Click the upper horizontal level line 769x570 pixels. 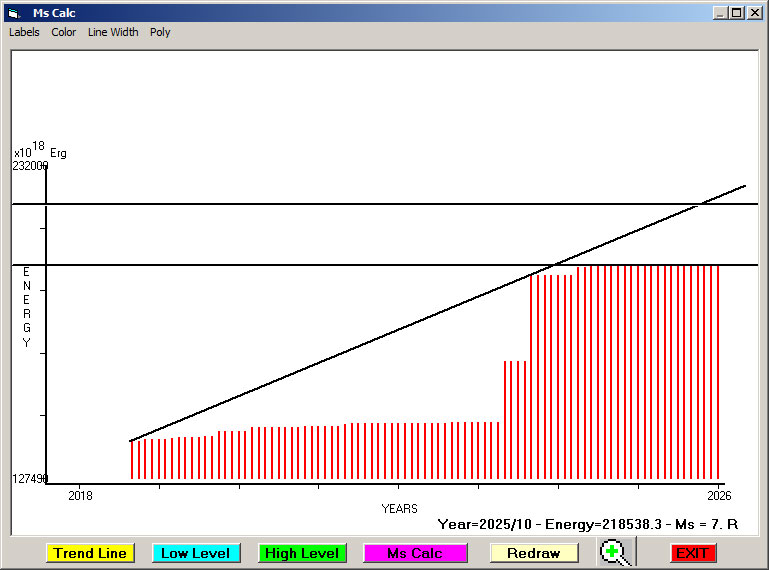click(x=300, y=204)
